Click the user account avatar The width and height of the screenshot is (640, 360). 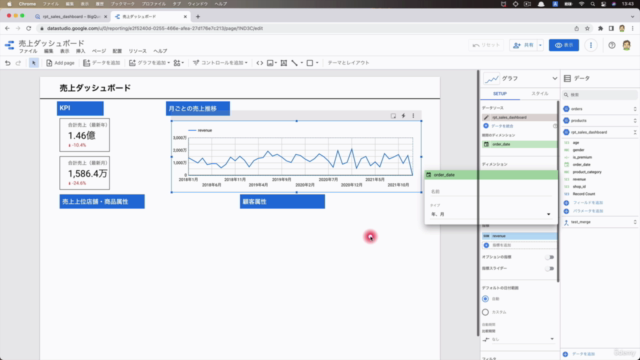(627, 45)
